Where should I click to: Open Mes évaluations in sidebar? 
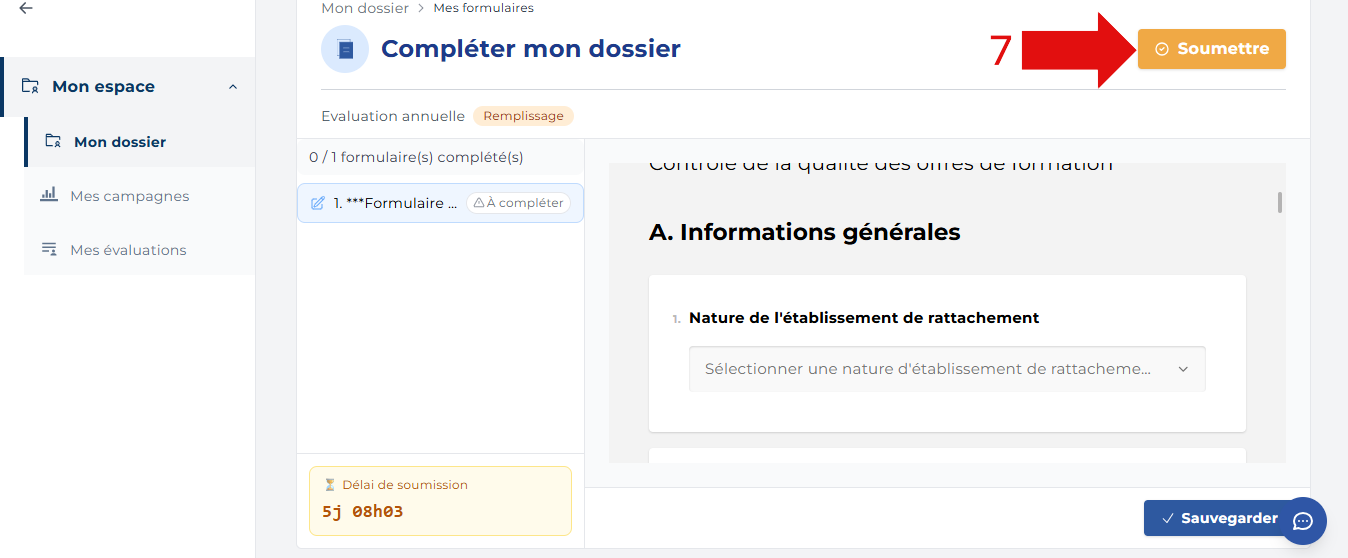click(x=139, y=250)
